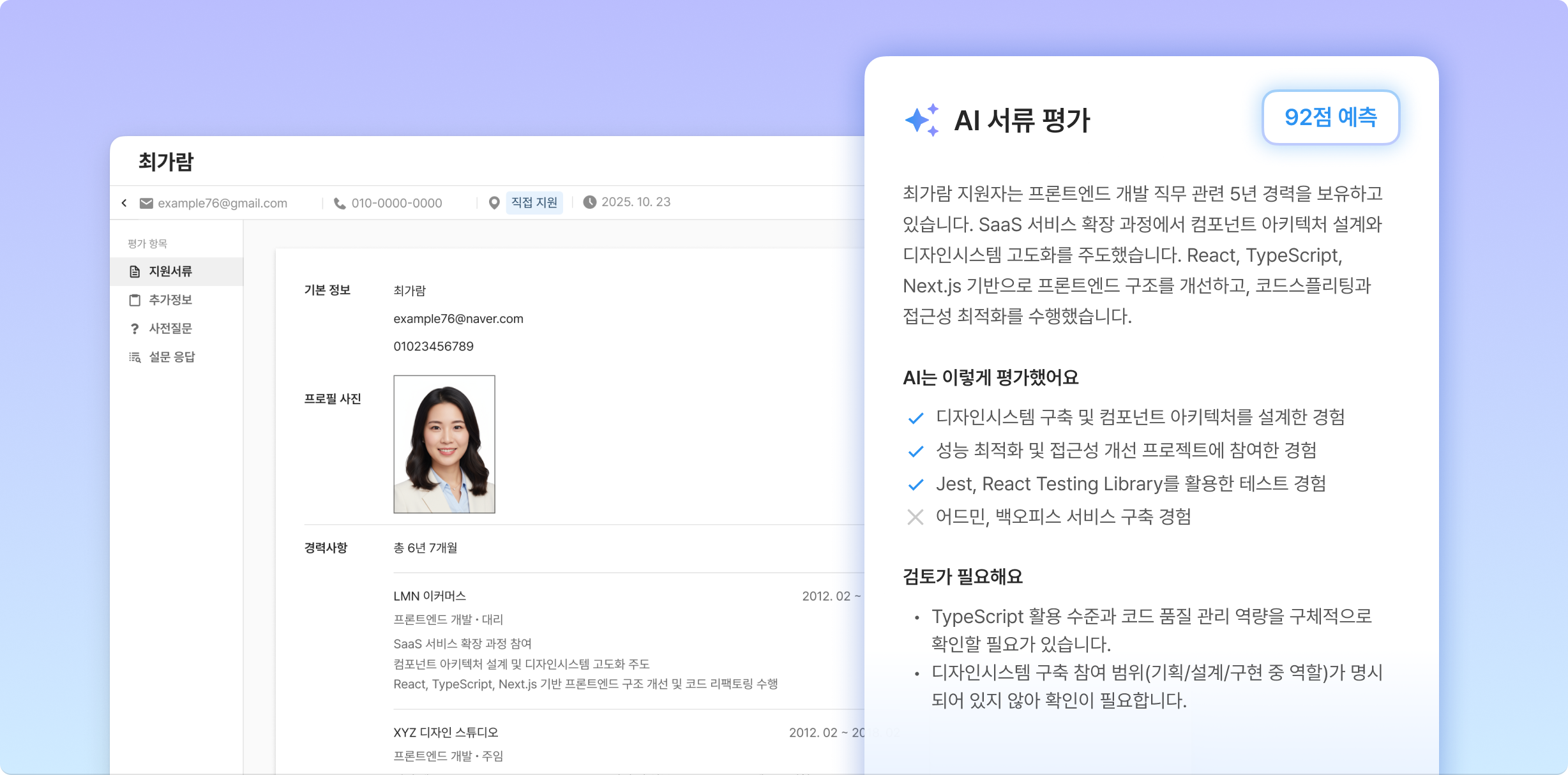Screen dimensions: 1568x775
Task: Click checkmark for Jest testing experience
Action: pos(916,485)
